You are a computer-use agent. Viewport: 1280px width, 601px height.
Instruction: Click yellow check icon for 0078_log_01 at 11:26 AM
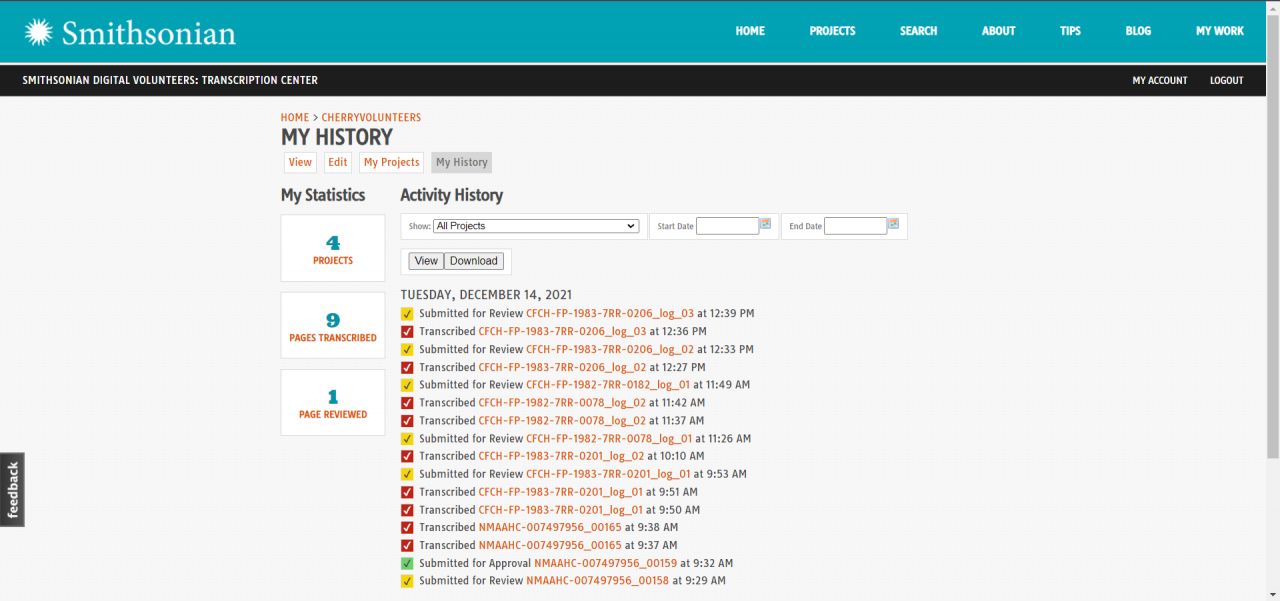407,439
